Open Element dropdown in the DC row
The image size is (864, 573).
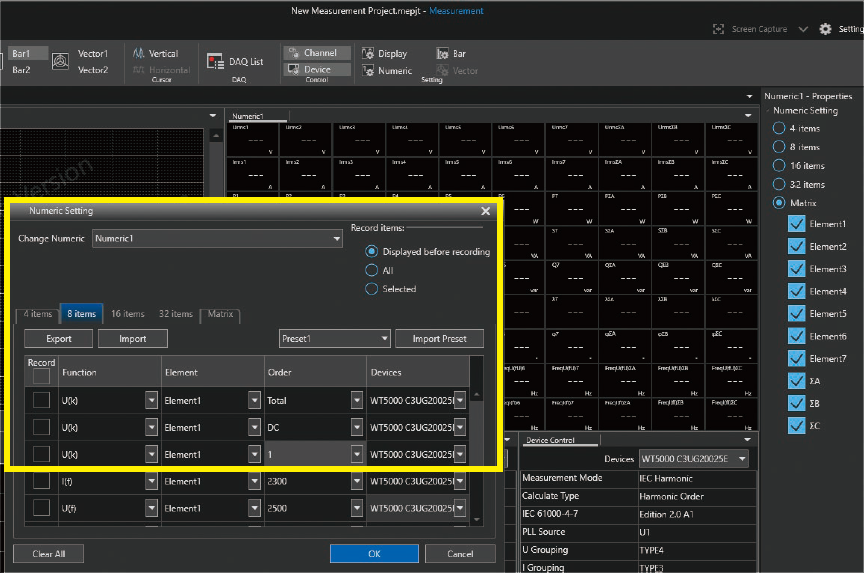click(x=254, y=427)
